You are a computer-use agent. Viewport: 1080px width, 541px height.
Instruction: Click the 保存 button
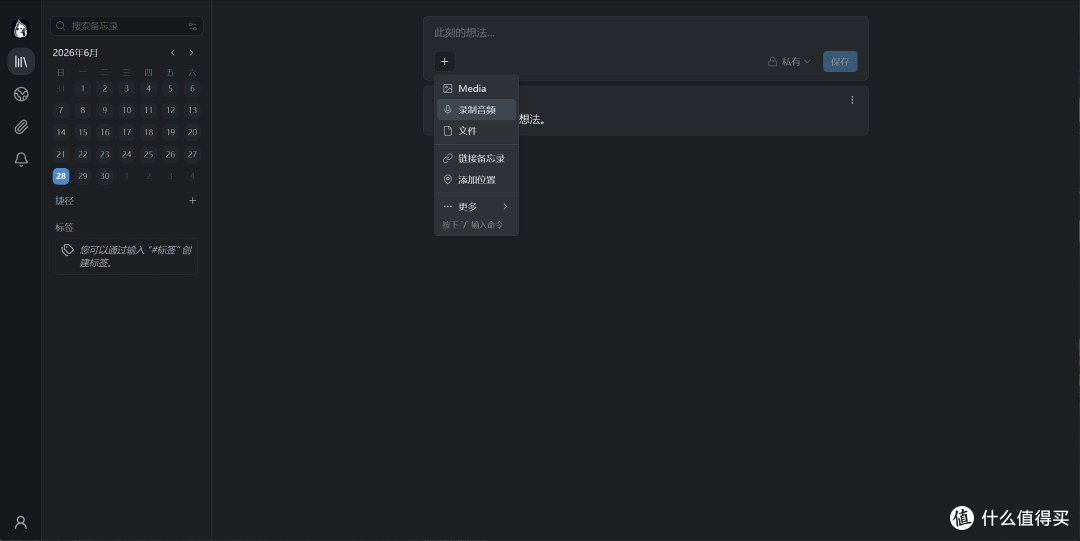pyautogui.click(x=840, y=61)
